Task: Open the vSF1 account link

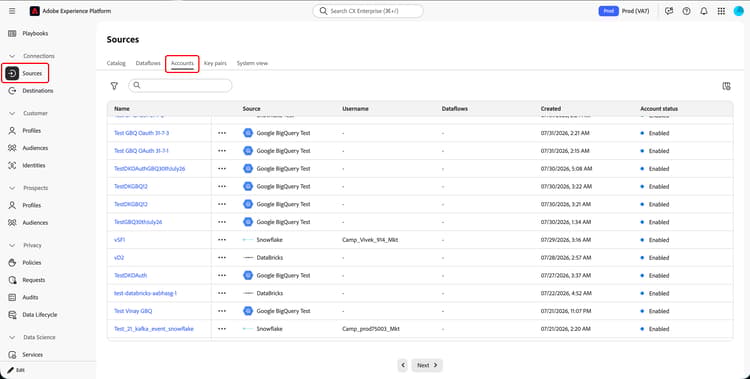Action: (x=120, y=240)
